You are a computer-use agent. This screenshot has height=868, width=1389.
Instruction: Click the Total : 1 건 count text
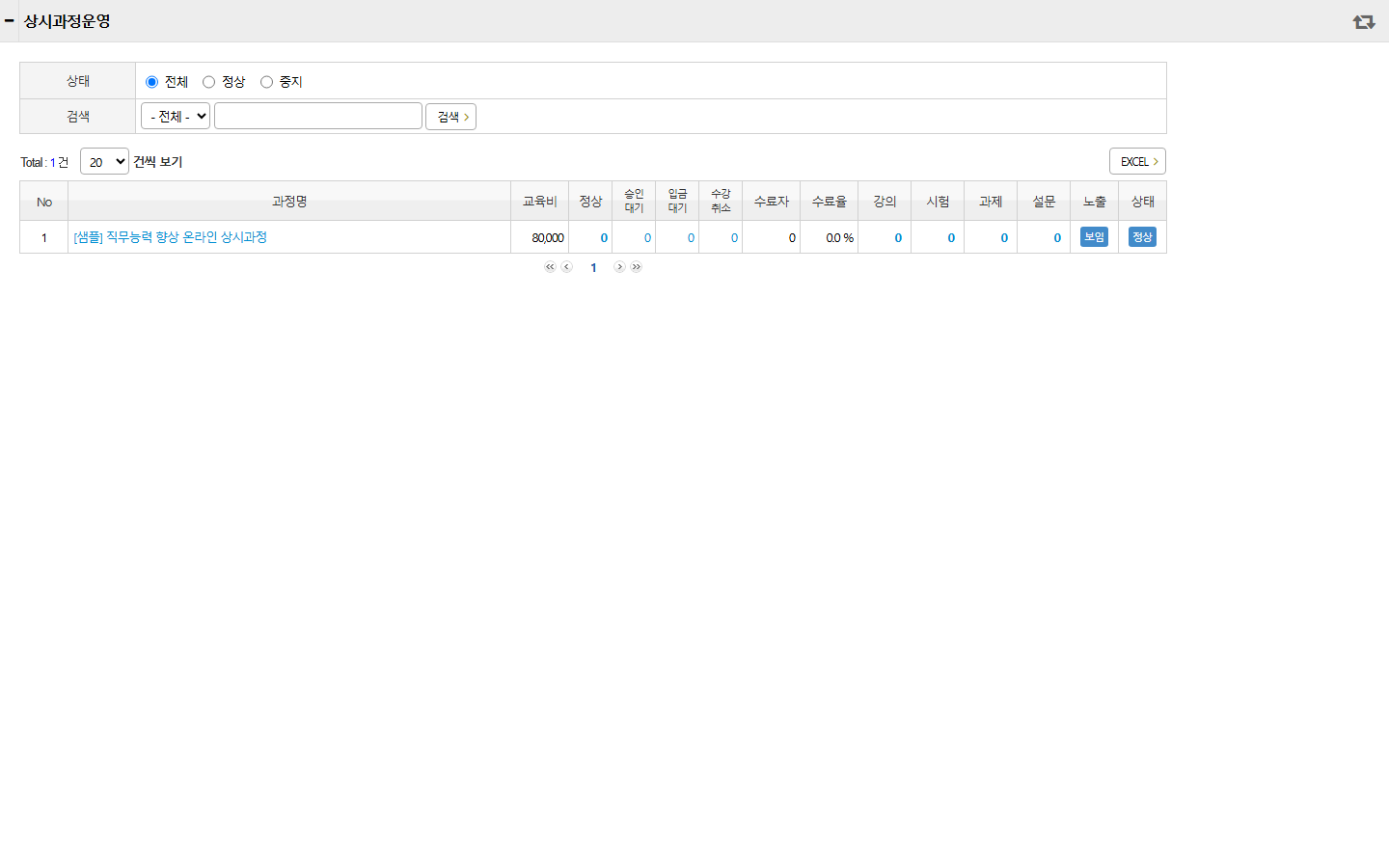point(44,162)
